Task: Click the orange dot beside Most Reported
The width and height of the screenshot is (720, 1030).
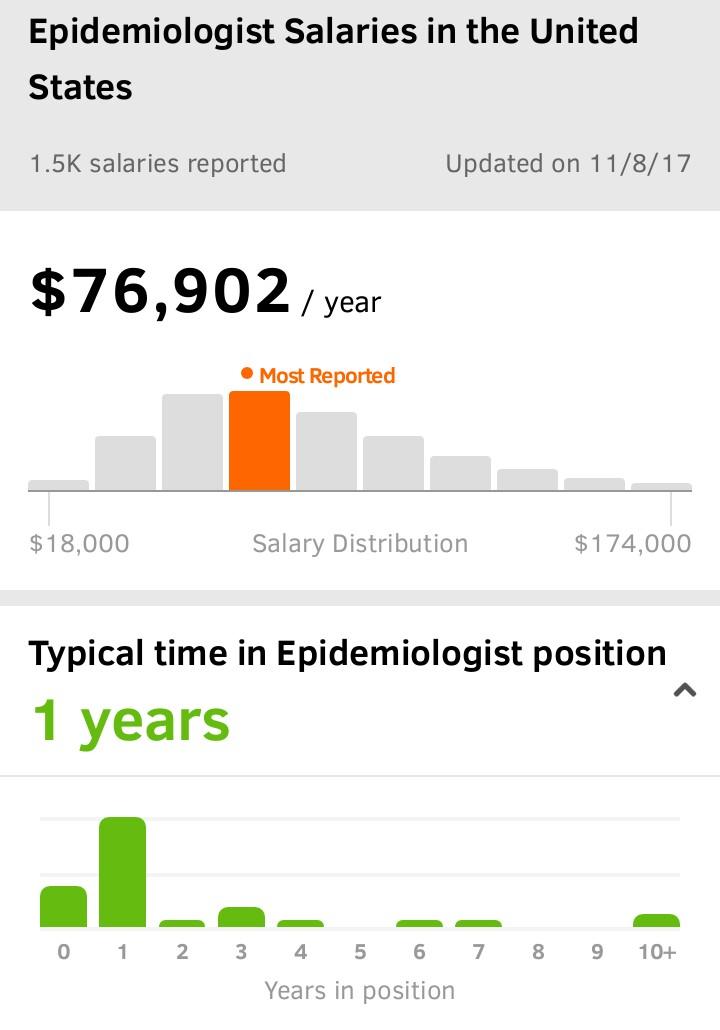Action: [x=247, y=374]
